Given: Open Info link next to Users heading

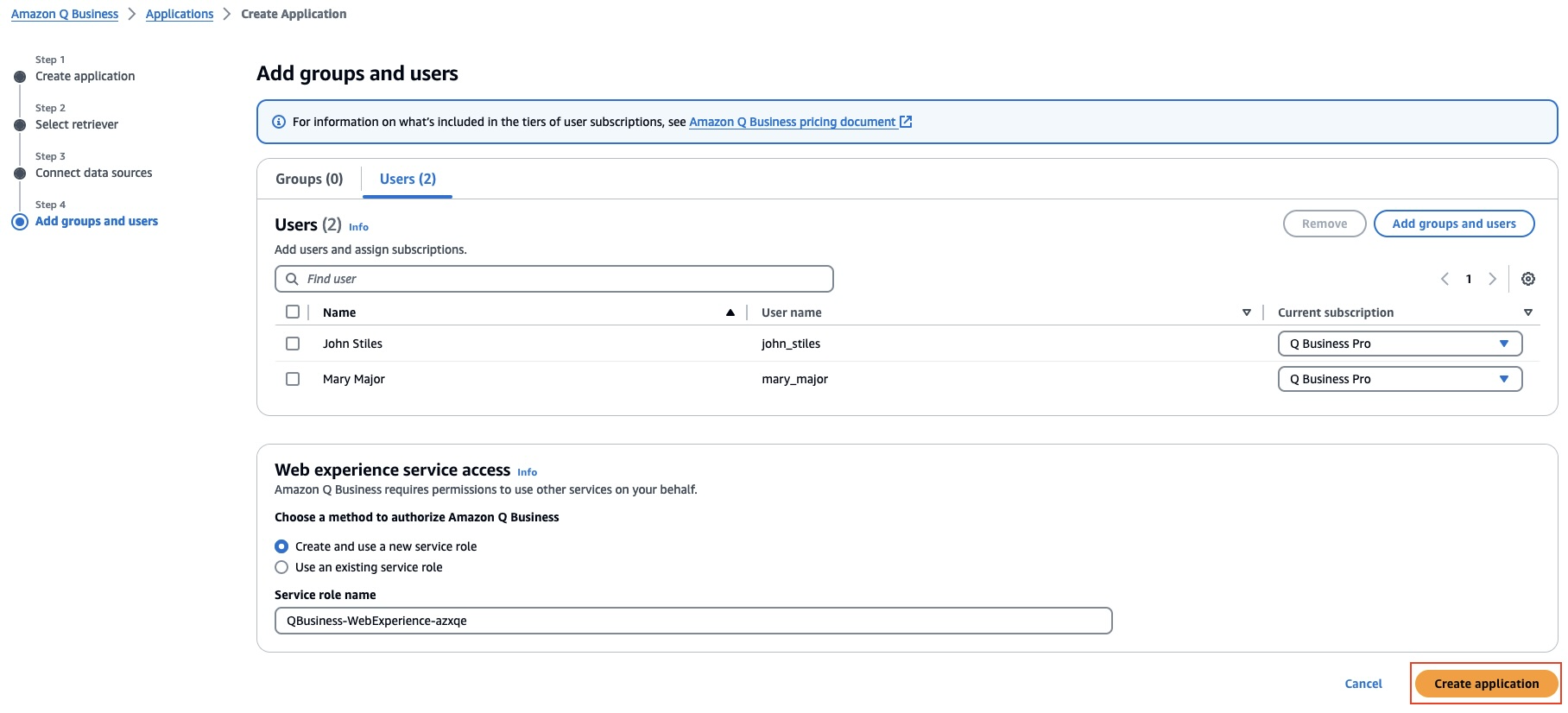Looking at the screenshot, I should (358, 227).
